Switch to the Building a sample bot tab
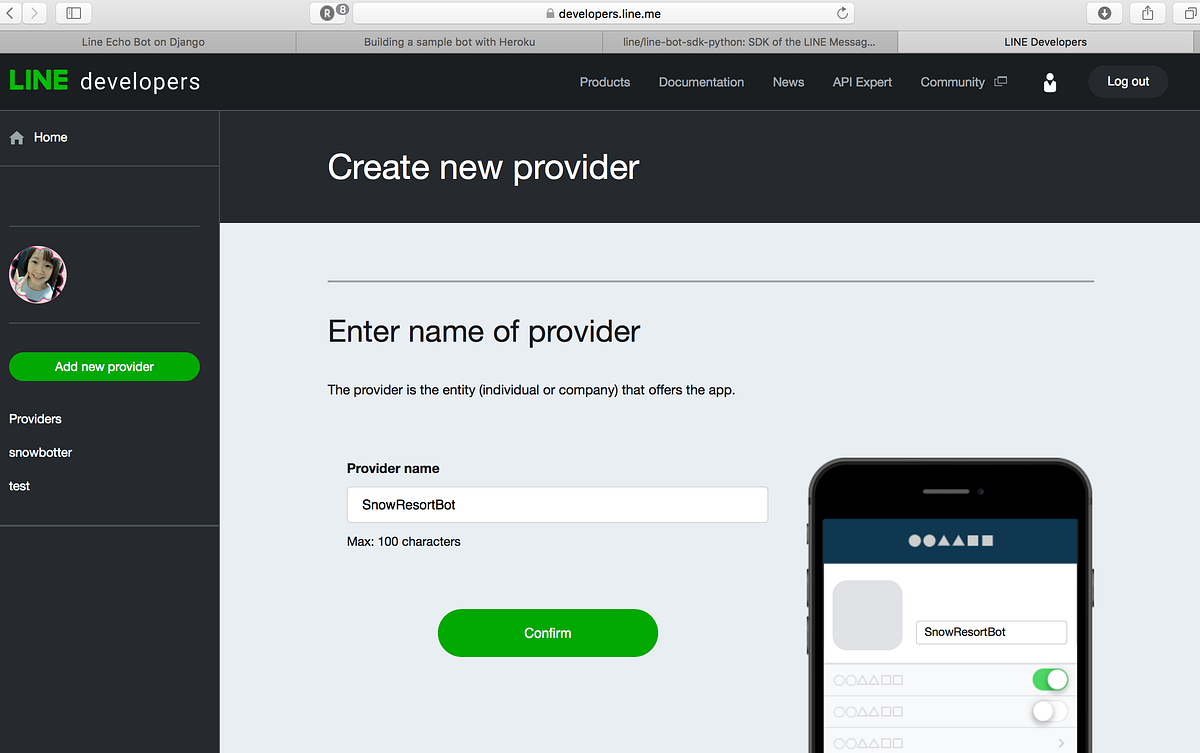Screen dimensions: 1200x753 pos(448,42)
